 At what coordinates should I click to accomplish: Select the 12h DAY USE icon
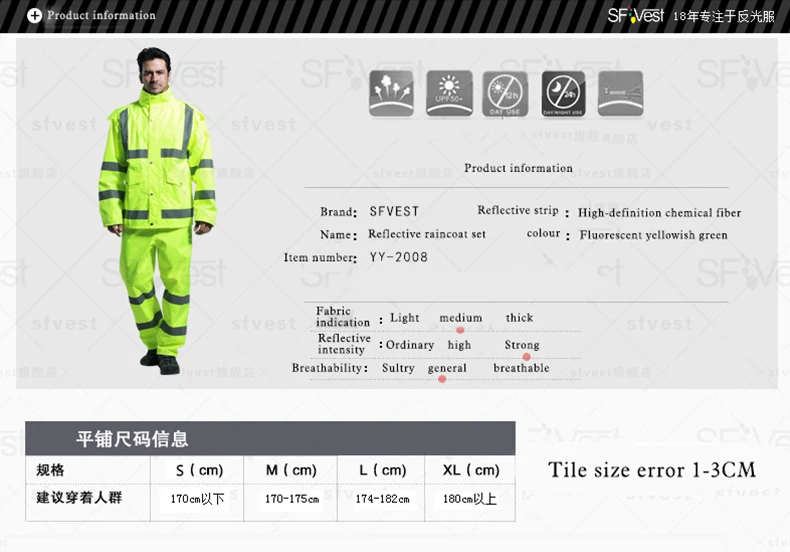[505, 94]
